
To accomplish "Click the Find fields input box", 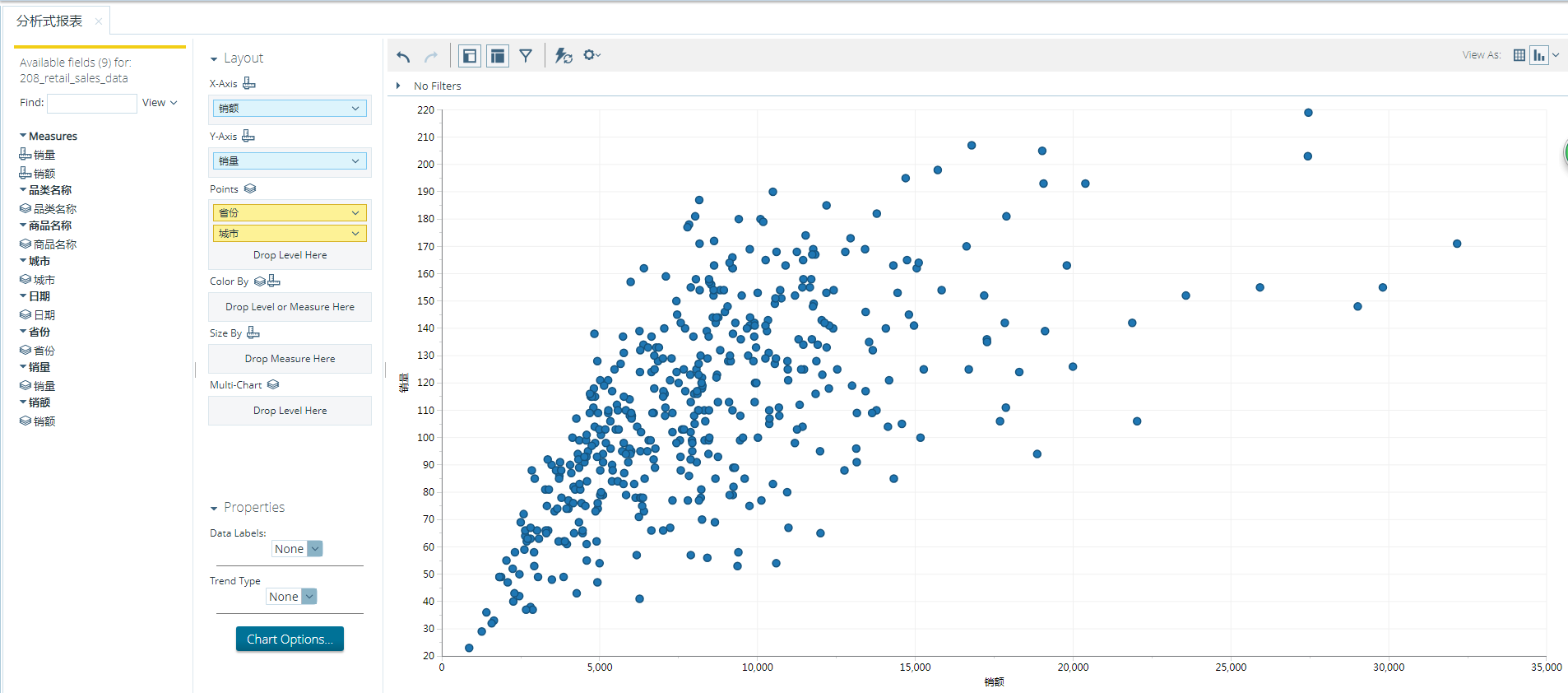I will (92, 103).
